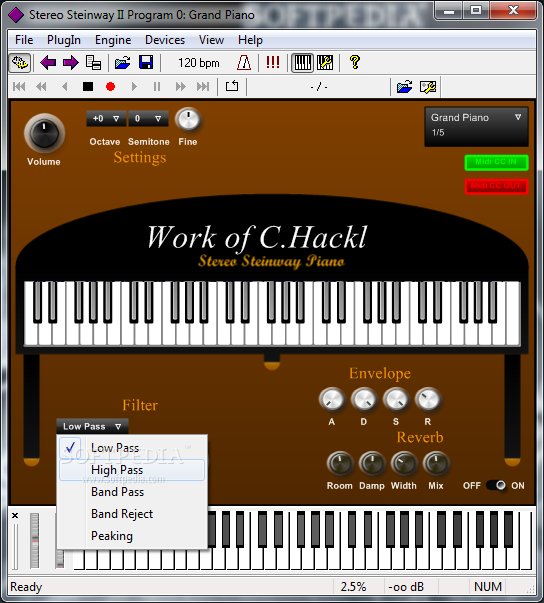Click the previous program purple left arrow
This screenshot has height=603, width=544.
click(48, 62)
